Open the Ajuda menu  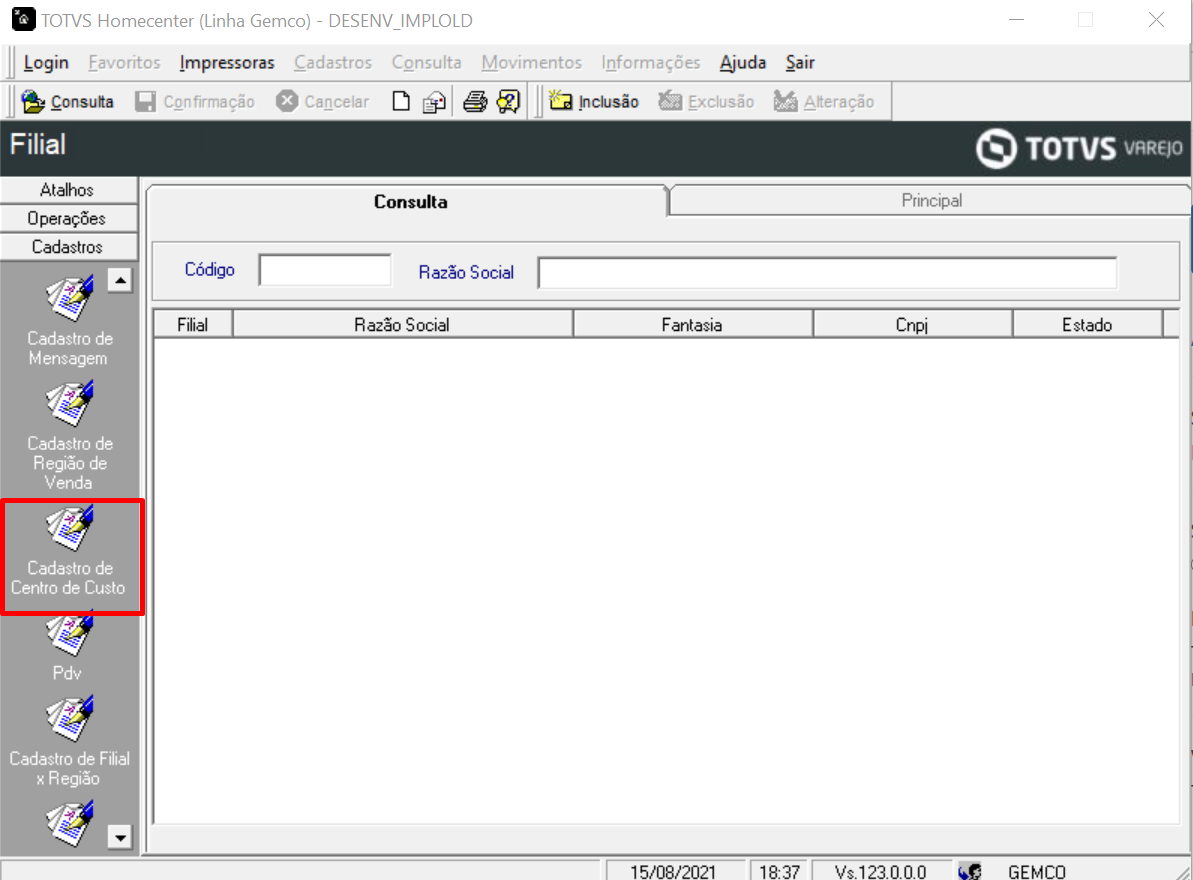[743, 62]
